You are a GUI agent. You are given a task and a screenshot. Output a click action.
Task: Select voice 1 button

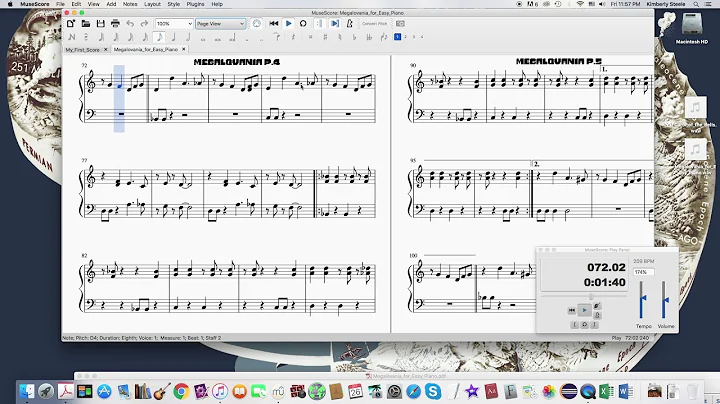point(398,37)
